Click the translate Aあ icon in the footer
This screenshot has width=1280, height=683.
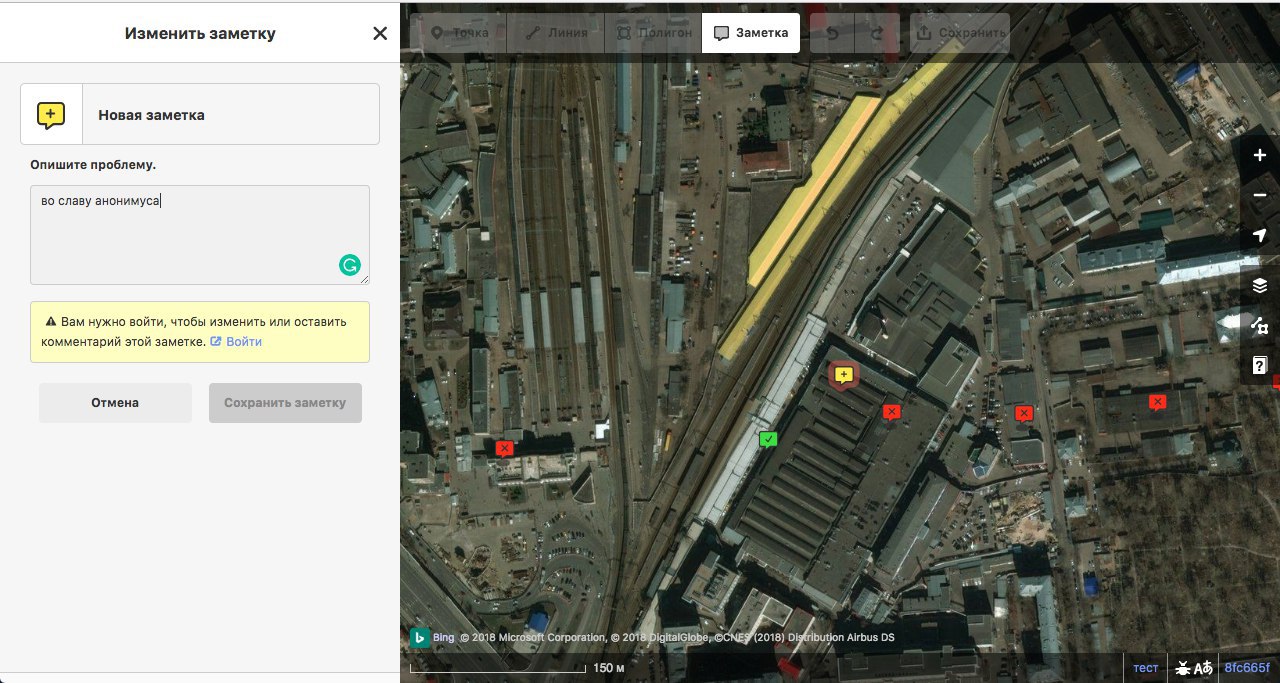coord(1204,668)
